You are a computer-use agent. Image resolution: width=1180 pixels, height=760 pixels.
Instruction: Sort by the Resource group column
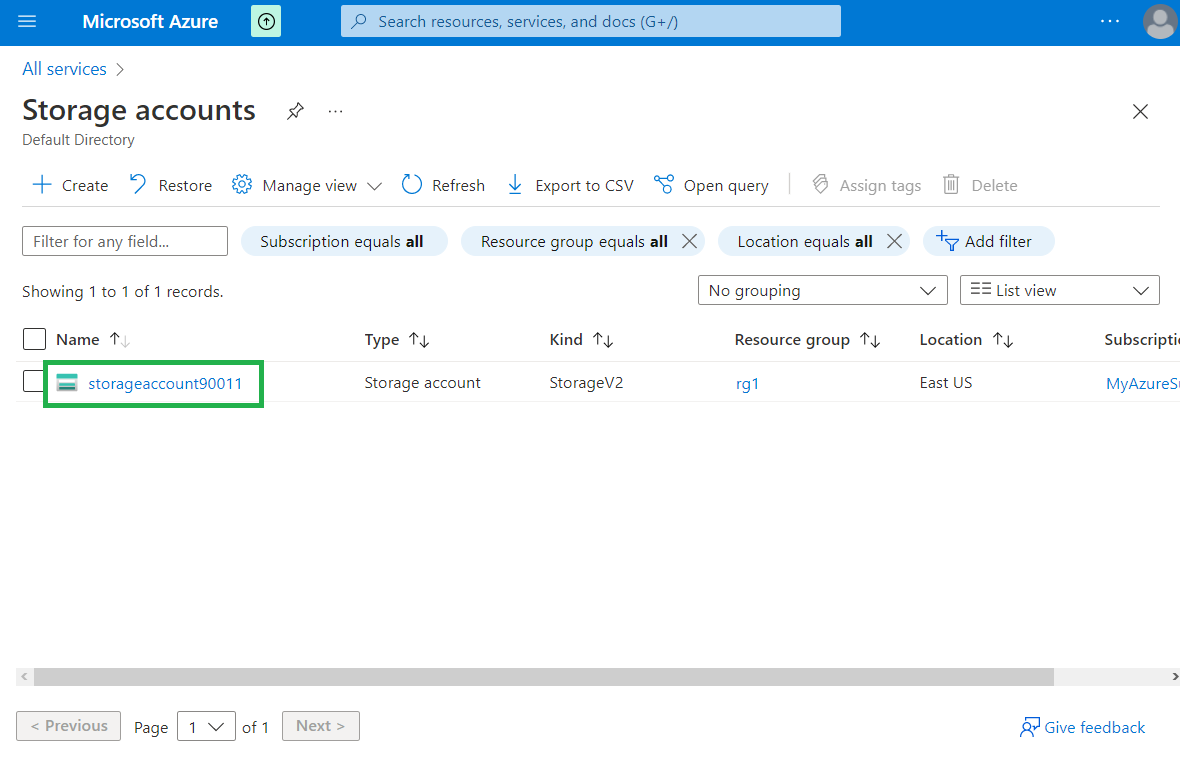tap(807, 340)
